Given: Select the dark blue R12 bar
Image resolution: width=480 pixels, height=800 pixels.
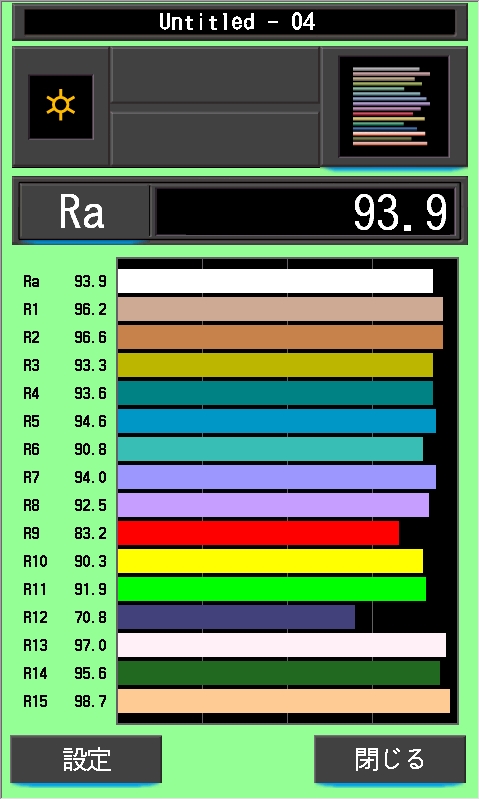Looking at the screenshot, I should (236, 617).
